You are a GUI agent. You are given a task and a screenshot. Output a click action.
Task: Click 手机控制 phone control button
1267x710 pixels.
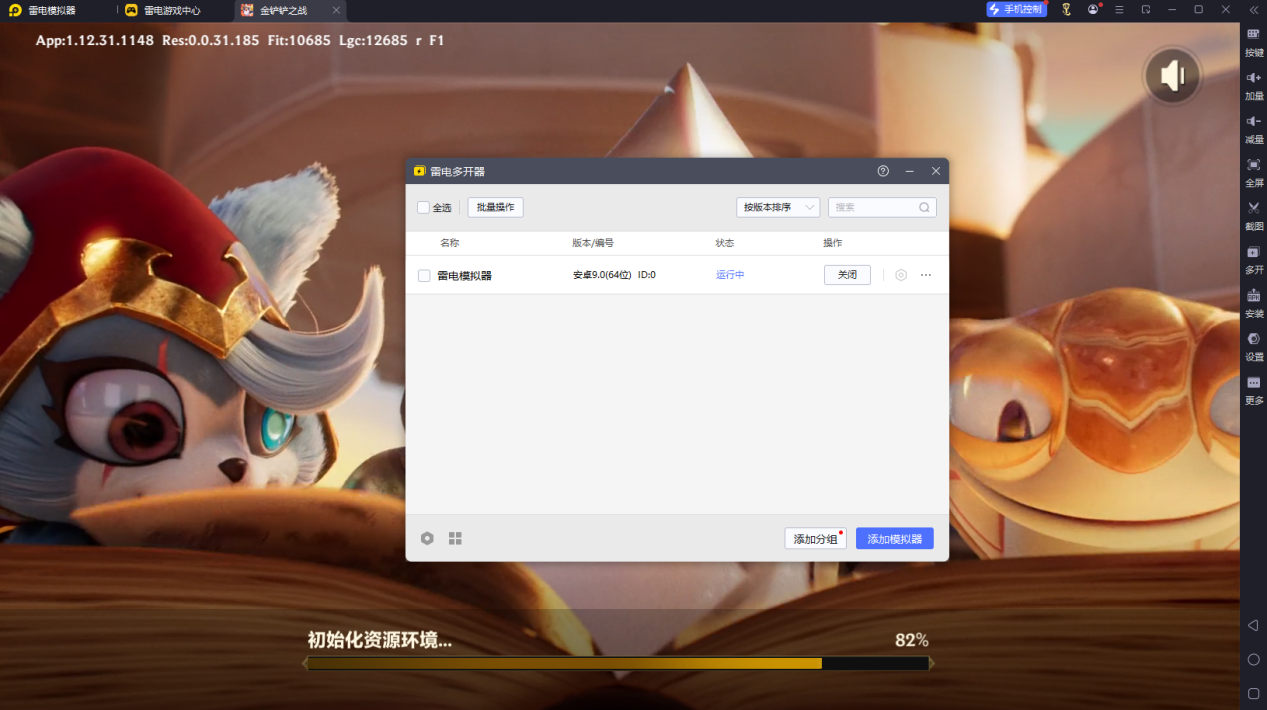(x=1017, y=9)
